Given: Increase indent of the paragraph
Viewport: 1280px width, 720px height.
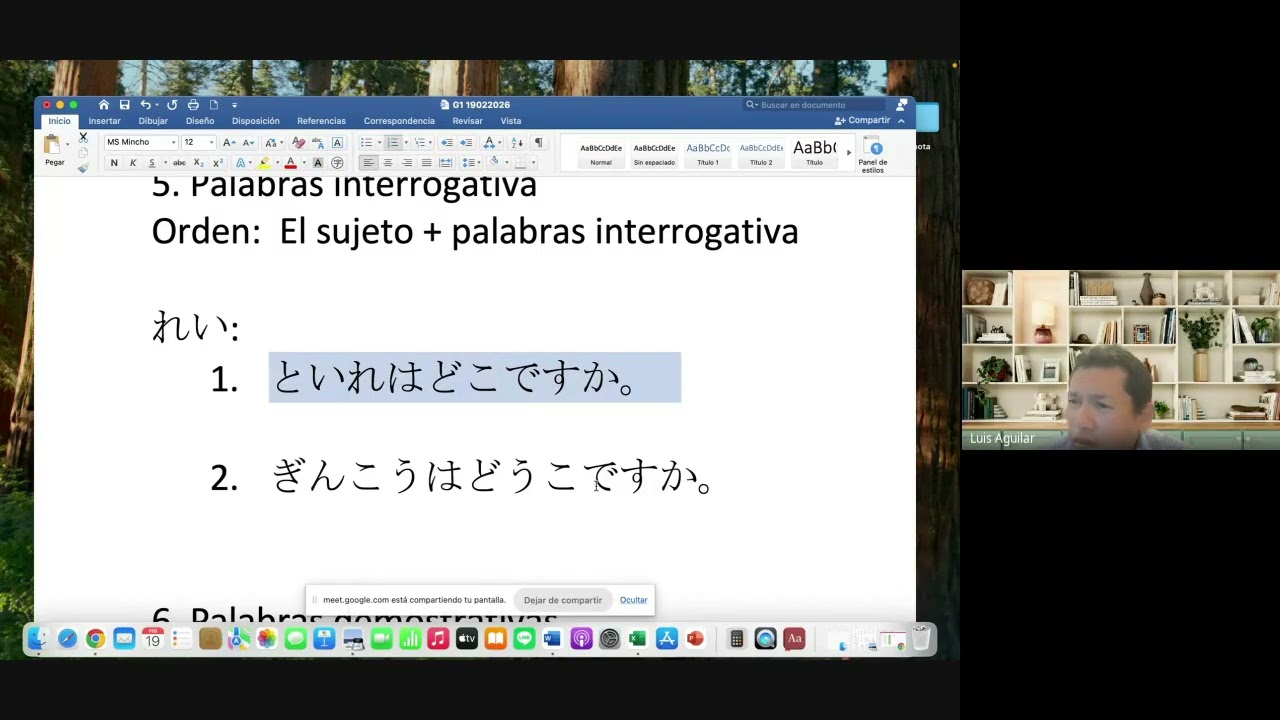Looking at the screenshot, I should click(466, 143).
